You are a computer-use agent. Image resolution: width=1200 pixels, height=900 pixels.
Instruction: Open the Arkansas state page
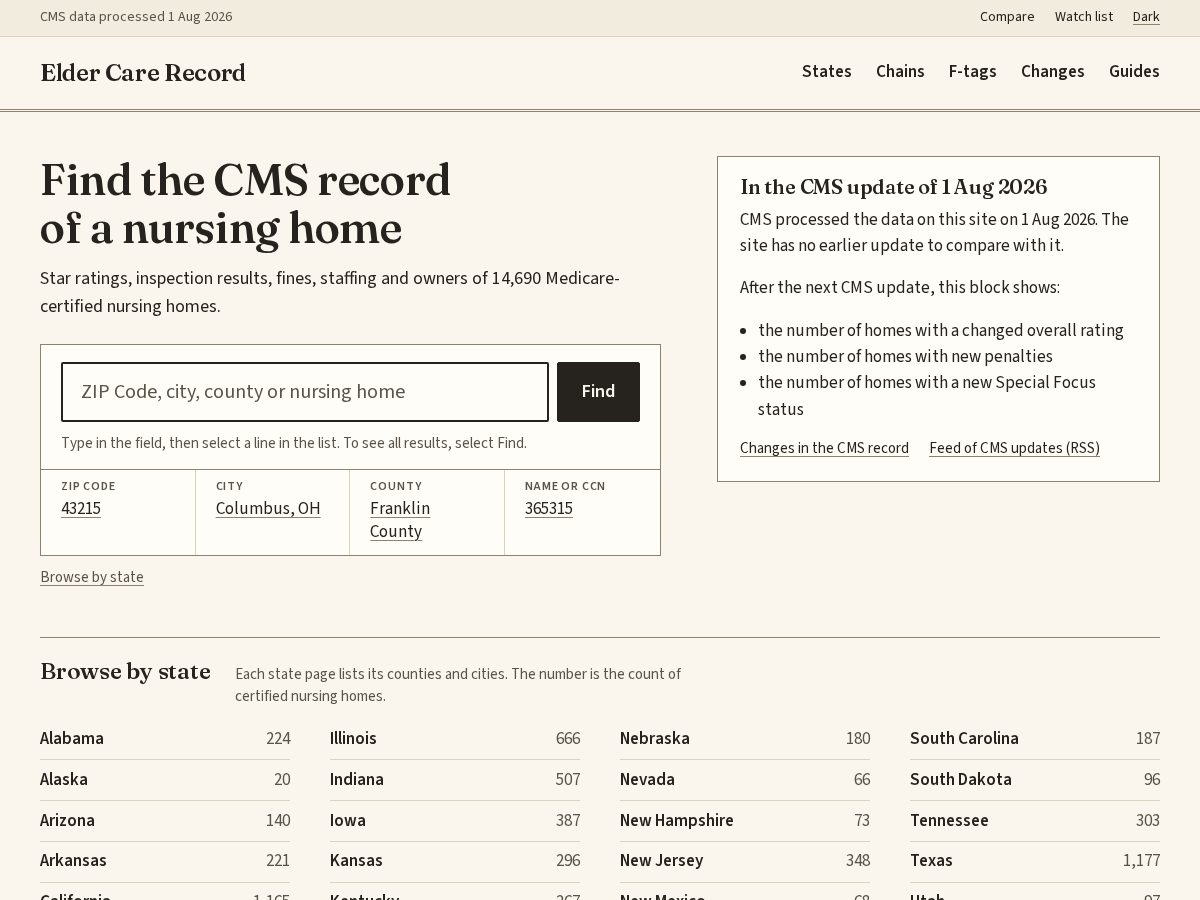coord(73,860)
